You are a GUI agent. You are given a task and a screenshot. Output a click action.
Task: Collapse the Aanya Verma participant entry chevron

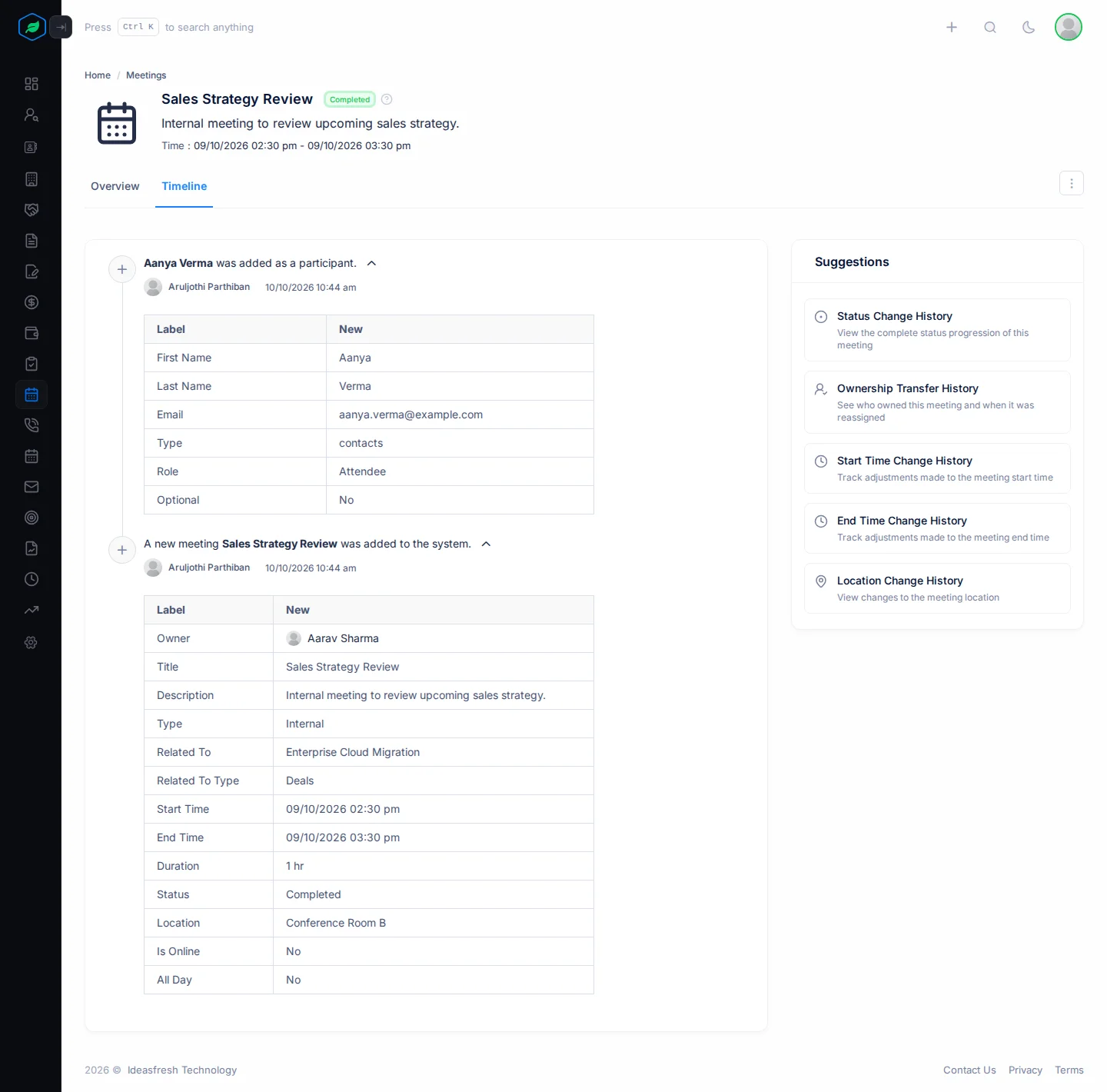tap(371, 263)
